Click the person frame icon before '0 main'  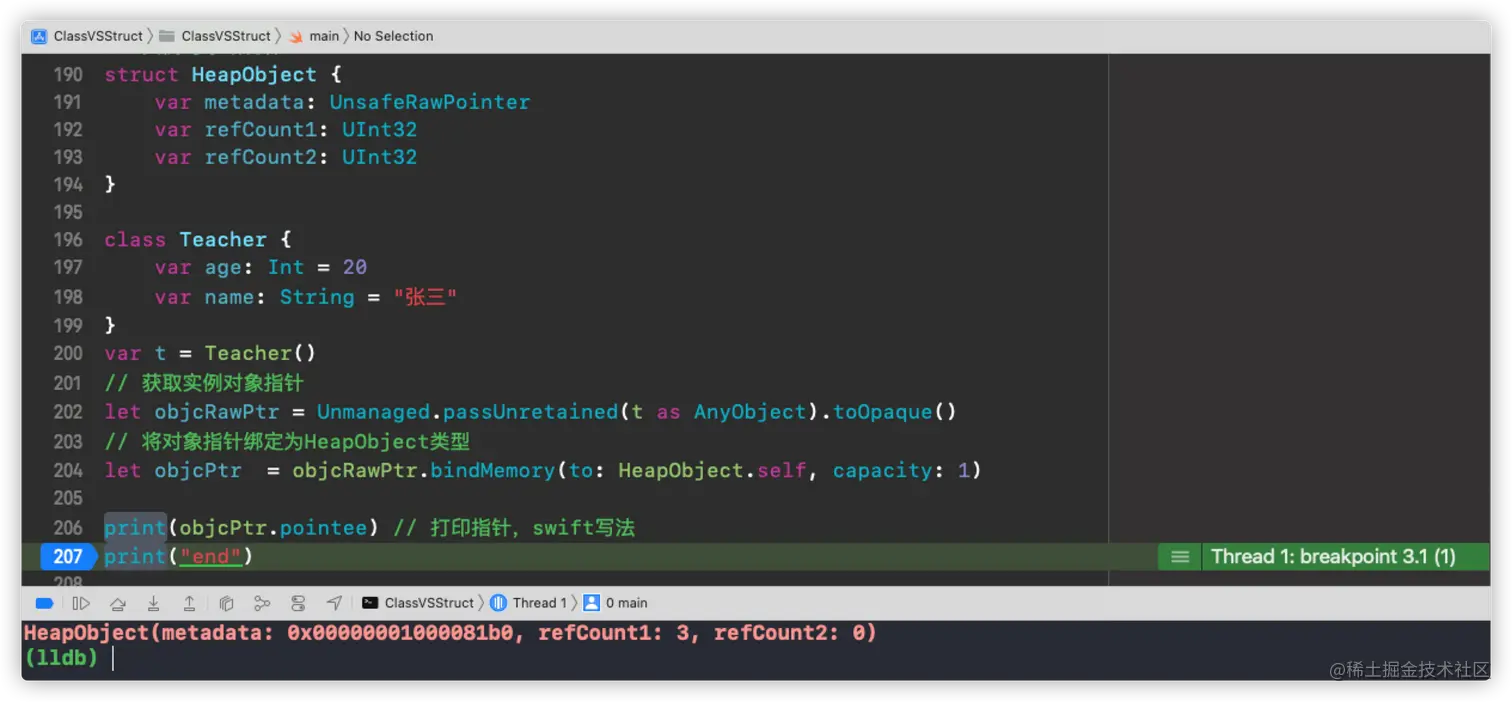point(591,603)
